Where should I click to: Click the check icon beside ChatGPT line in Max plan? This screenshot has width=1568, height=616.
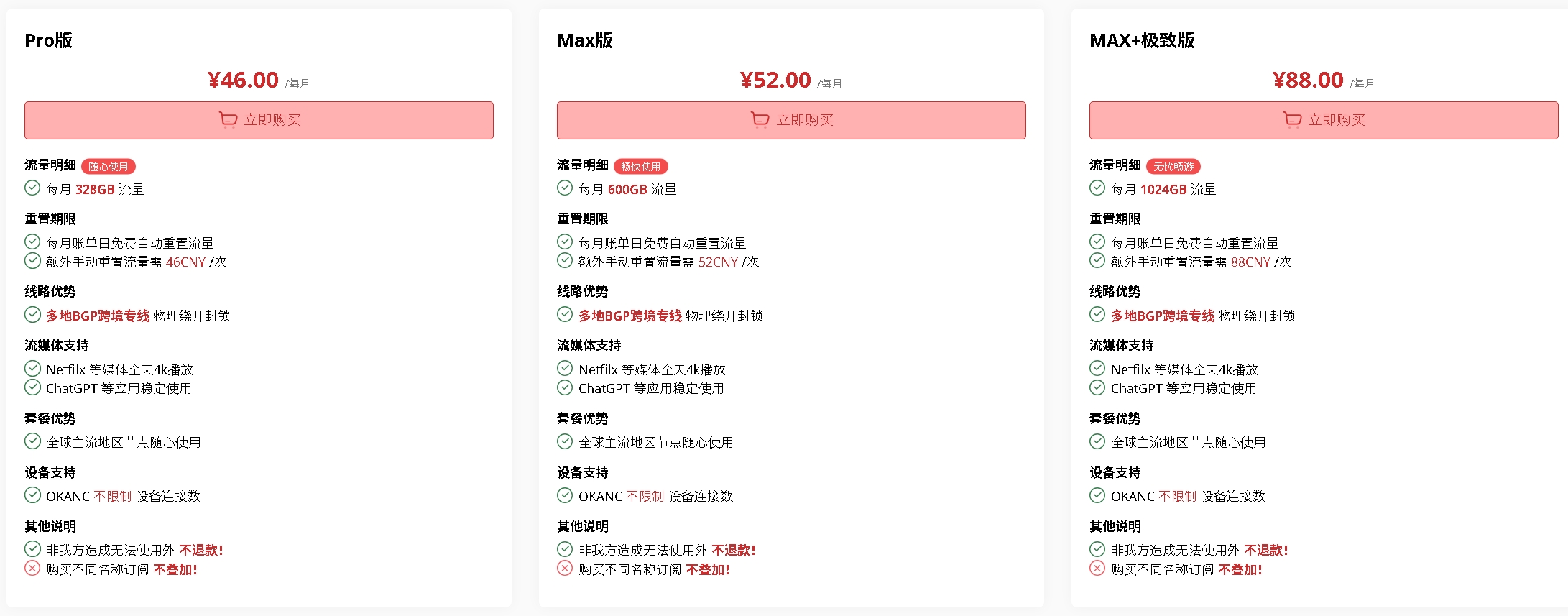[x=565, y=387]
